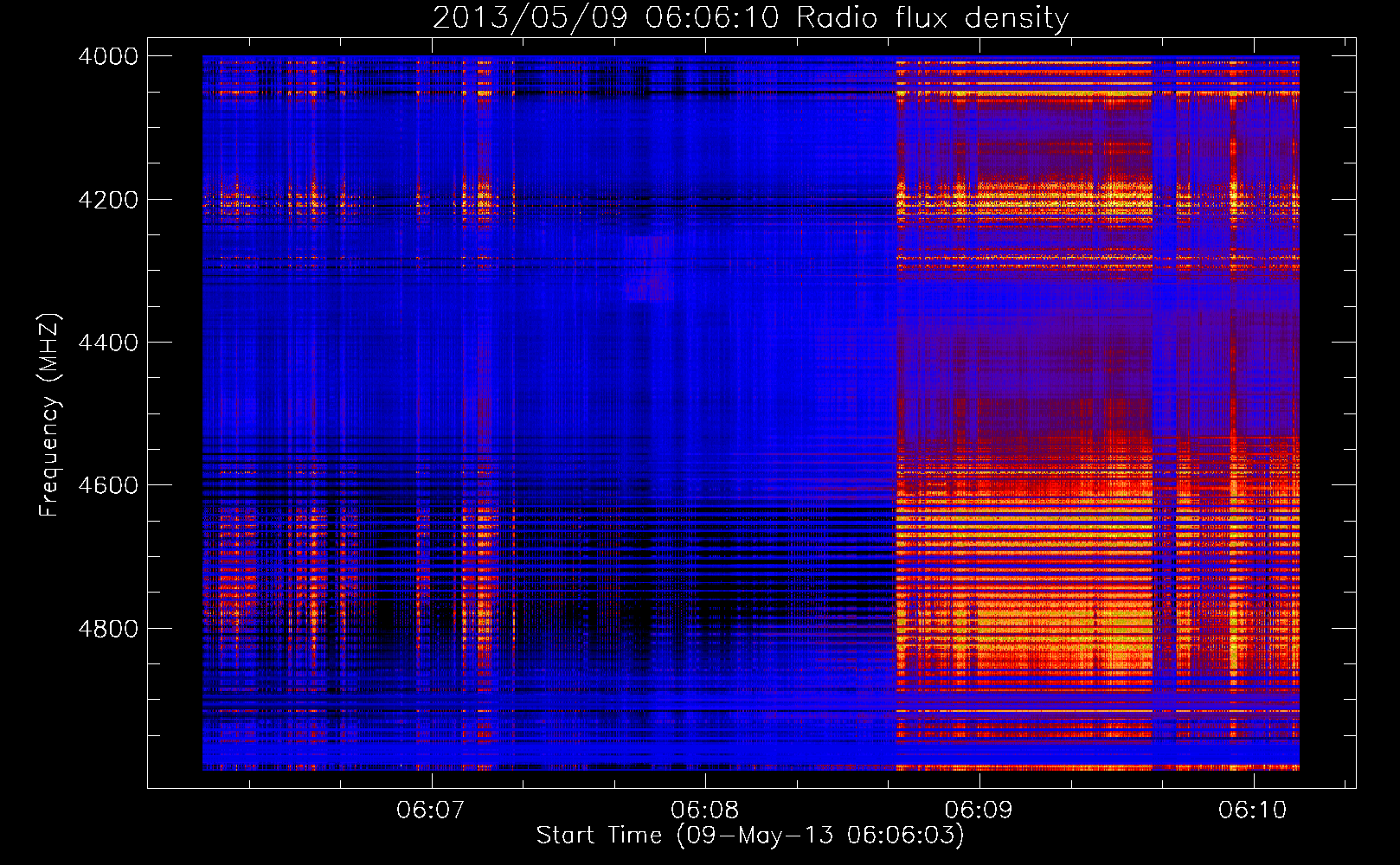The width and height of the screenshot is (1400, 865).
Task: Select the 4400 frequency axis label
Action: point(108,343)
